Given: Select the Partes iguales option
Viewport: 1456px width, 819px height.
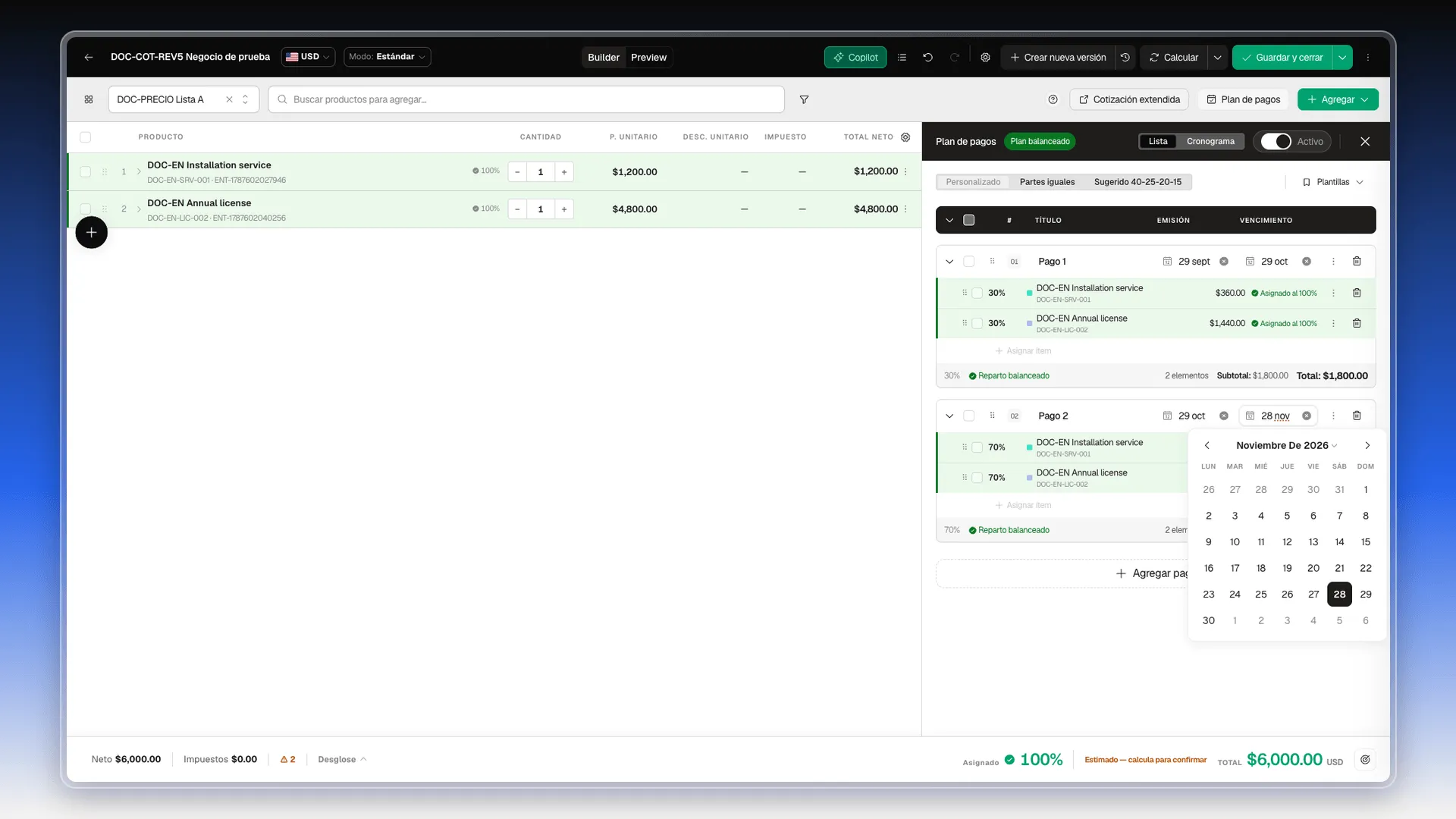Looking at the screenshot, I should (x=1046, y=182).
